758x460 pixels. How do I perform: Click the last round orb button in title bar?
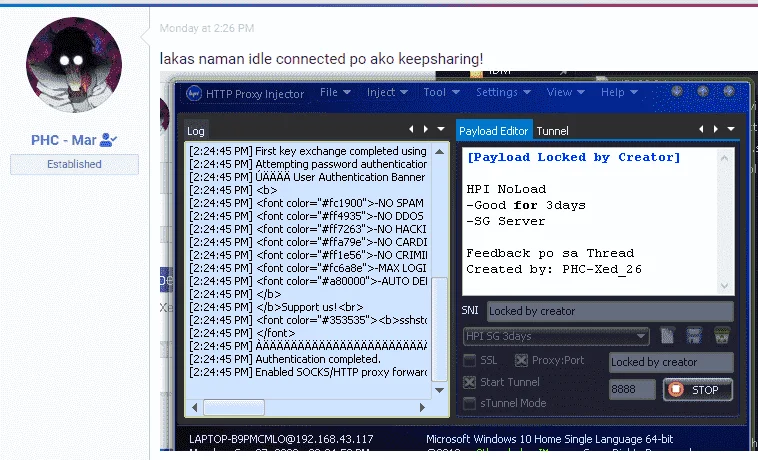729,91
